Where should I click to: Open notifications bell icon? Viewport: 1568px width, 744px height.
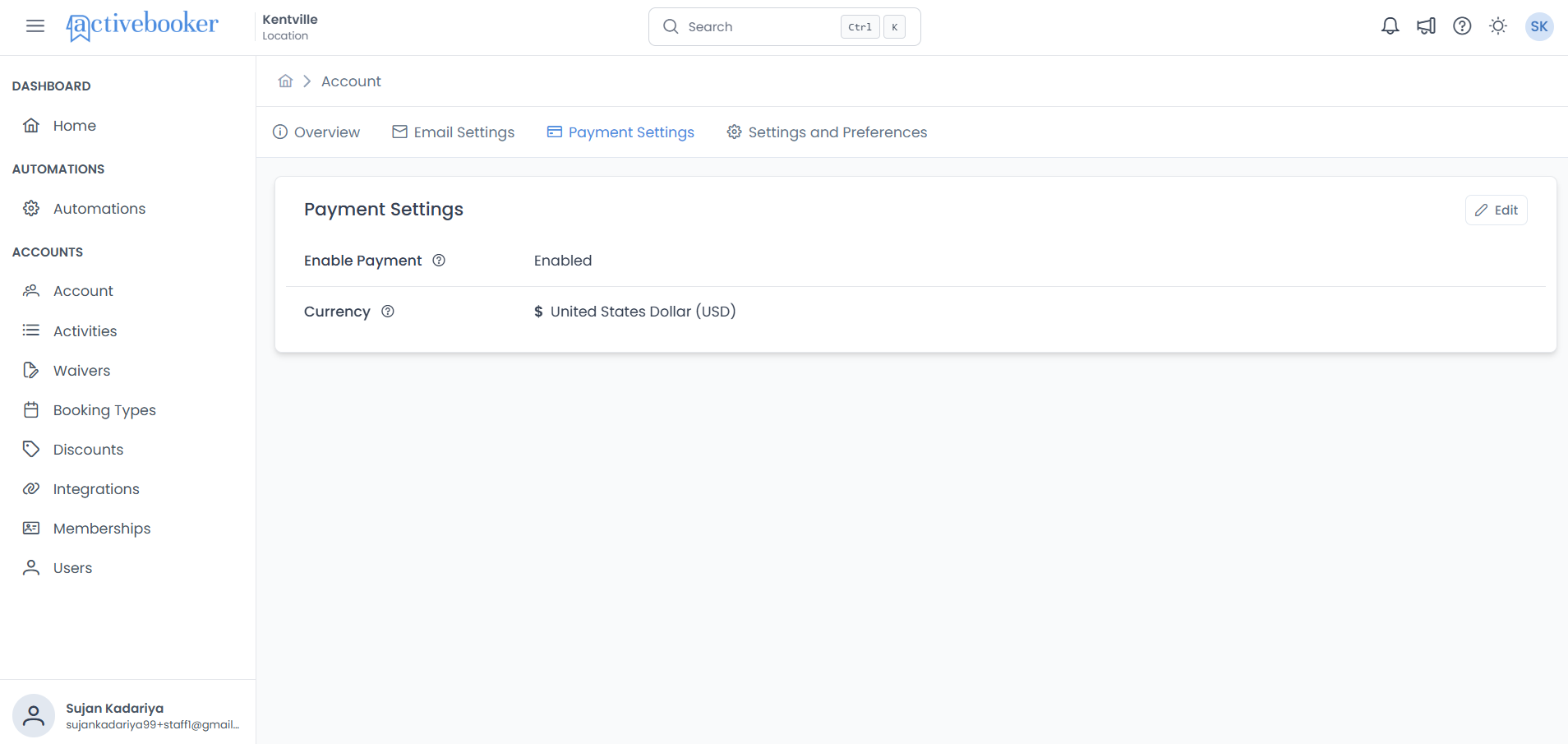pos(1390,26)
